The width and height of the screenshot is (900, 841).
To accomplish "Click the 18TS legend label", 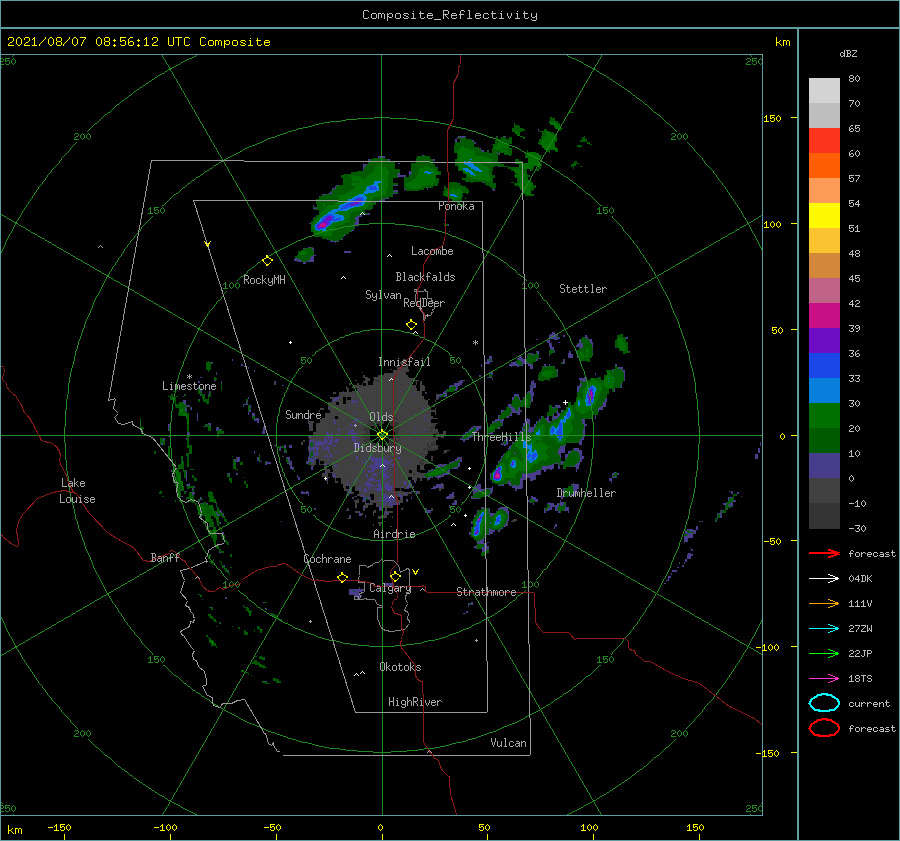I will [860, 679].
